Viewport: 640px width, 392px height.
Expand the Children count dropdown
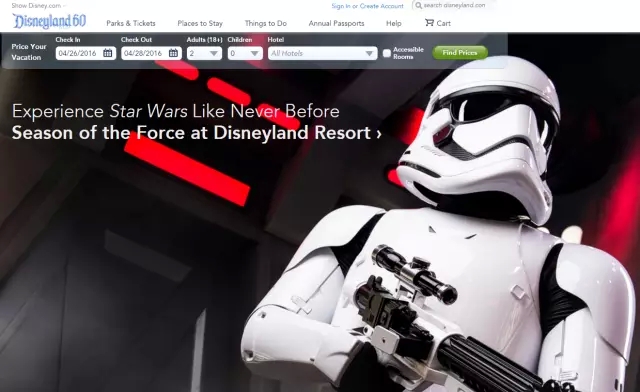(245, 53)
